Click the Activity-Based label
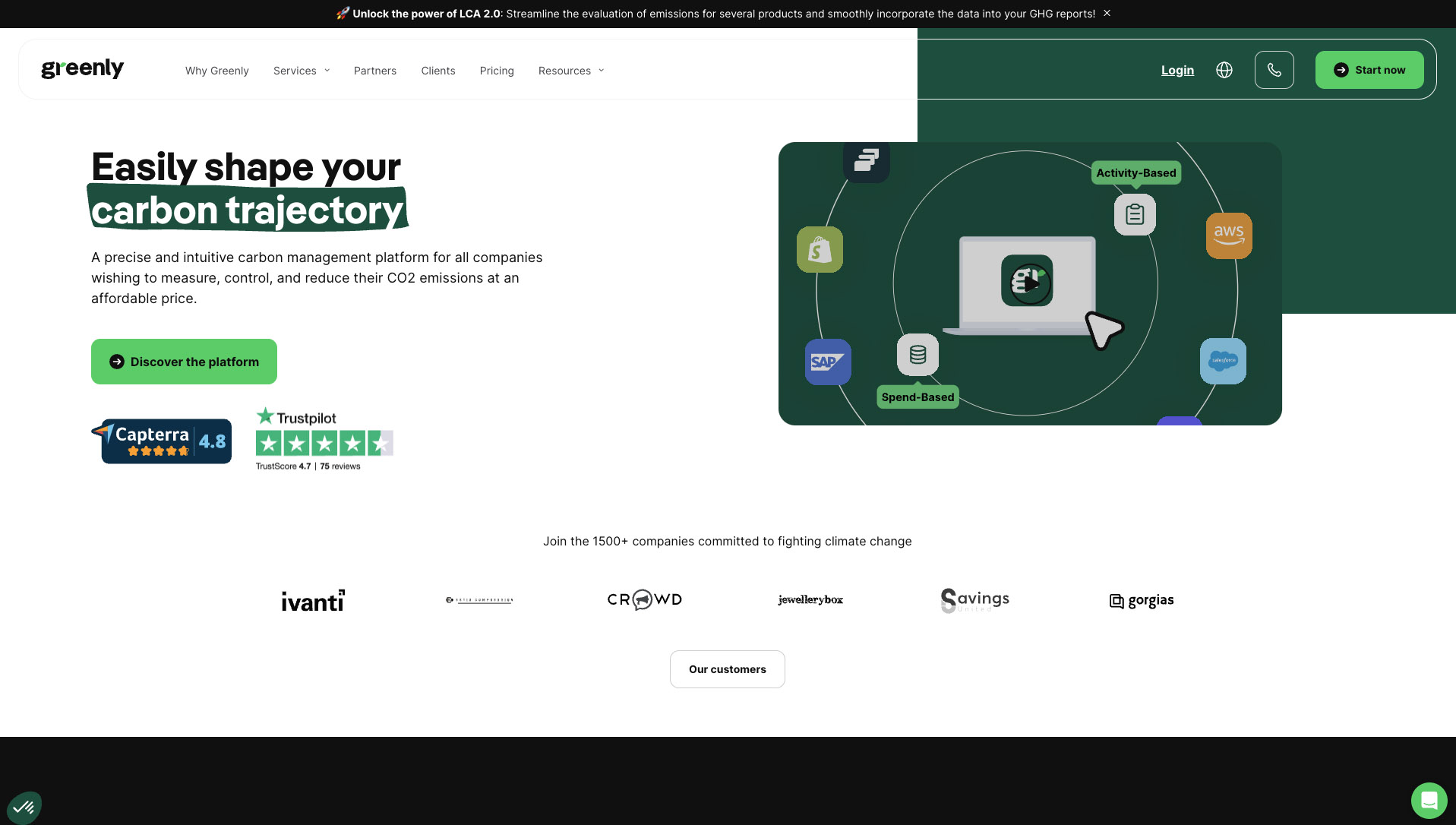Screen dimensions: 1456x825 coord(1136,172)
